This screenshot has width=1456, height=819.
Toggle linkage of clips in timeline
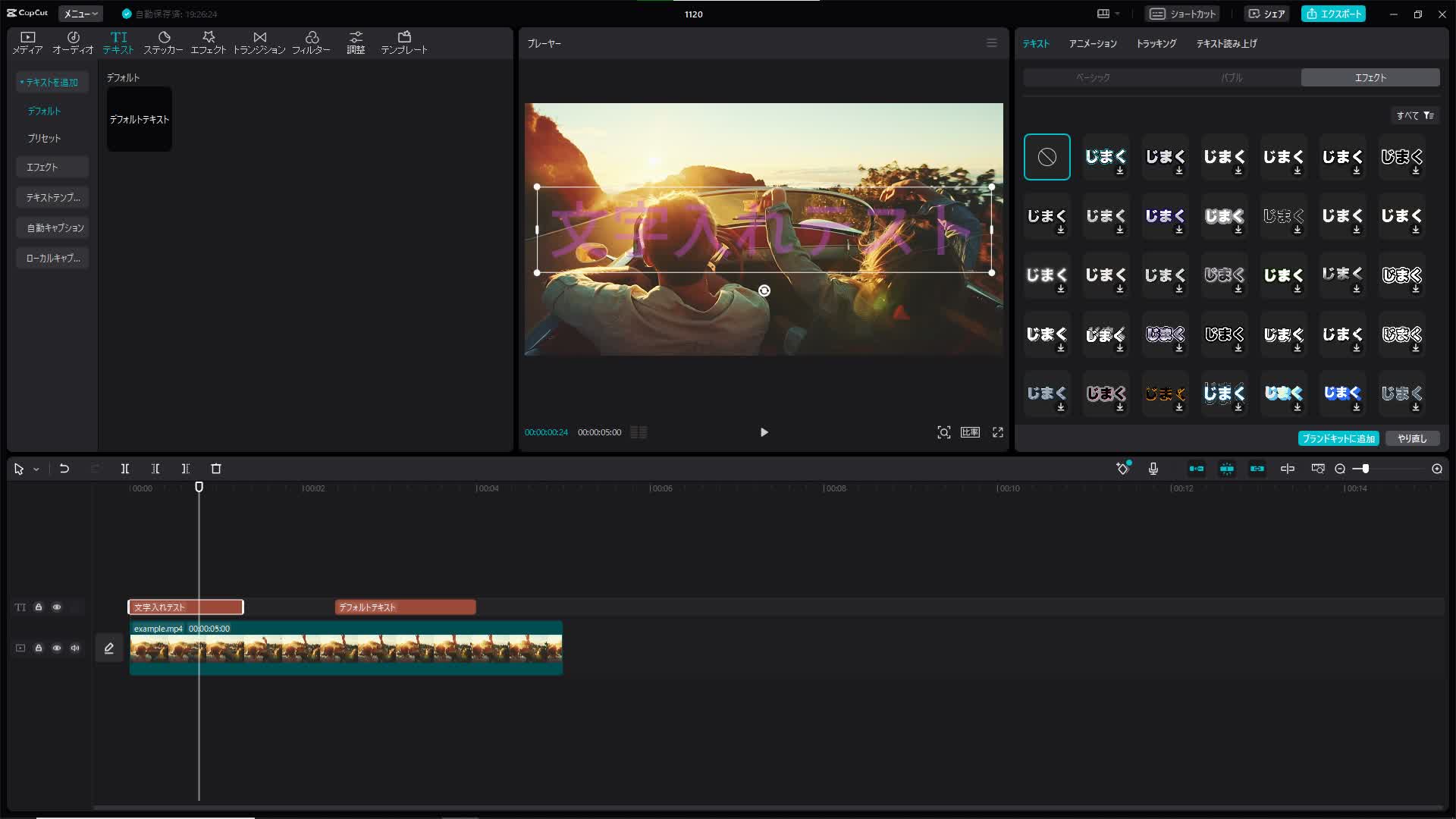(x=1257, y=469)
